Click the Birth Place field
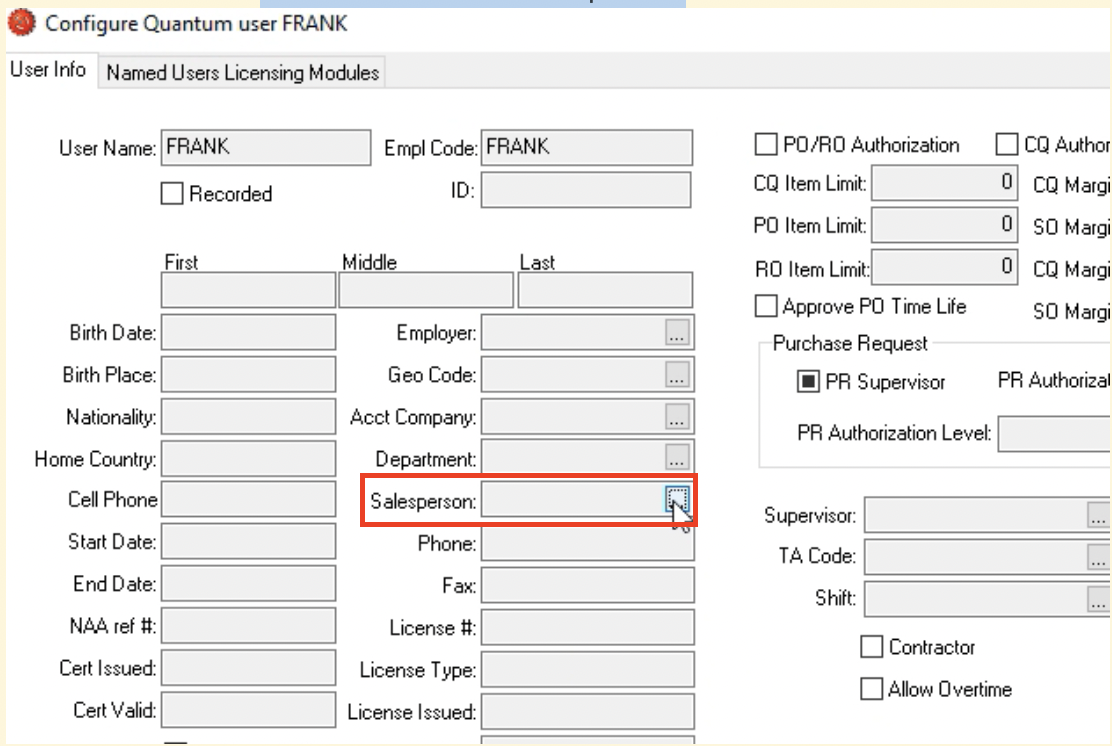 (248, 374)
